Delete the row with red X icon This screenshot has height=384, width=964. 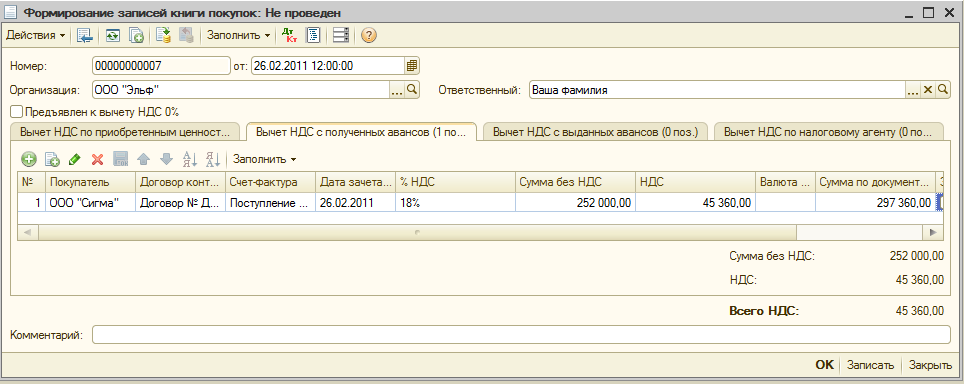tap(97, 160)
